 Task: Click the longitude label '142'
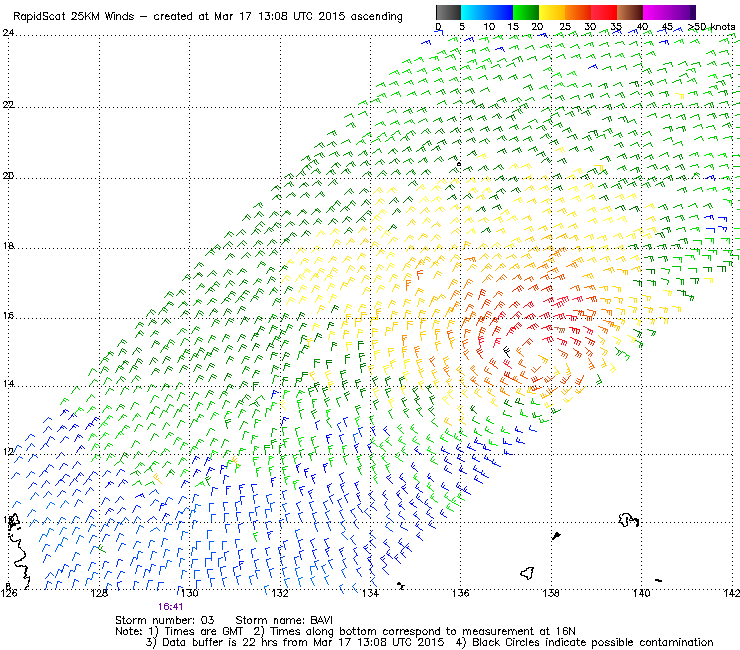(731, 593)
